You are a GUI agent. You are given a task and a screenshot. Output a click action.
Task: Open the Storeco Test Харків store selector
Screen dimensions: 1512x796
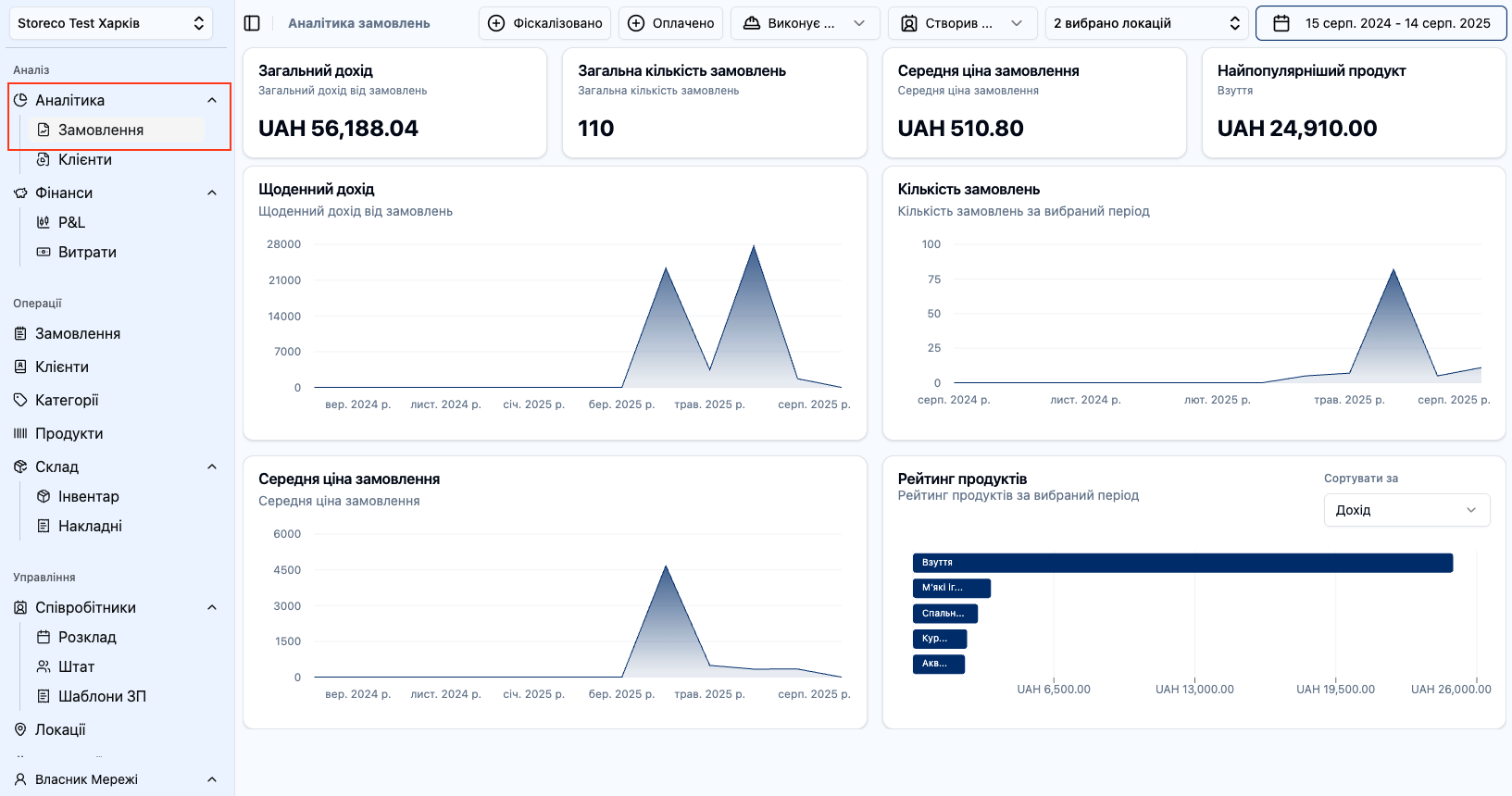[110, 23]
